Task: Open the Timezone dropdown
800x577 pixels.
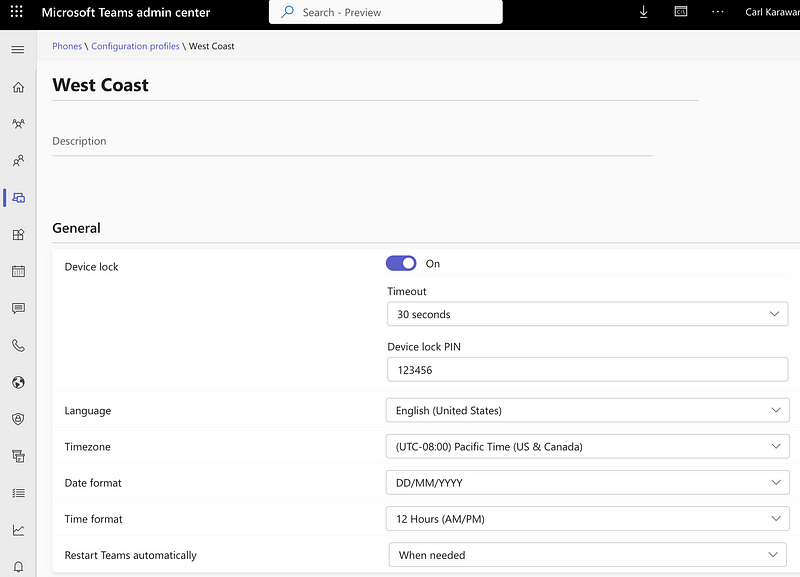Action: point(587,446)
